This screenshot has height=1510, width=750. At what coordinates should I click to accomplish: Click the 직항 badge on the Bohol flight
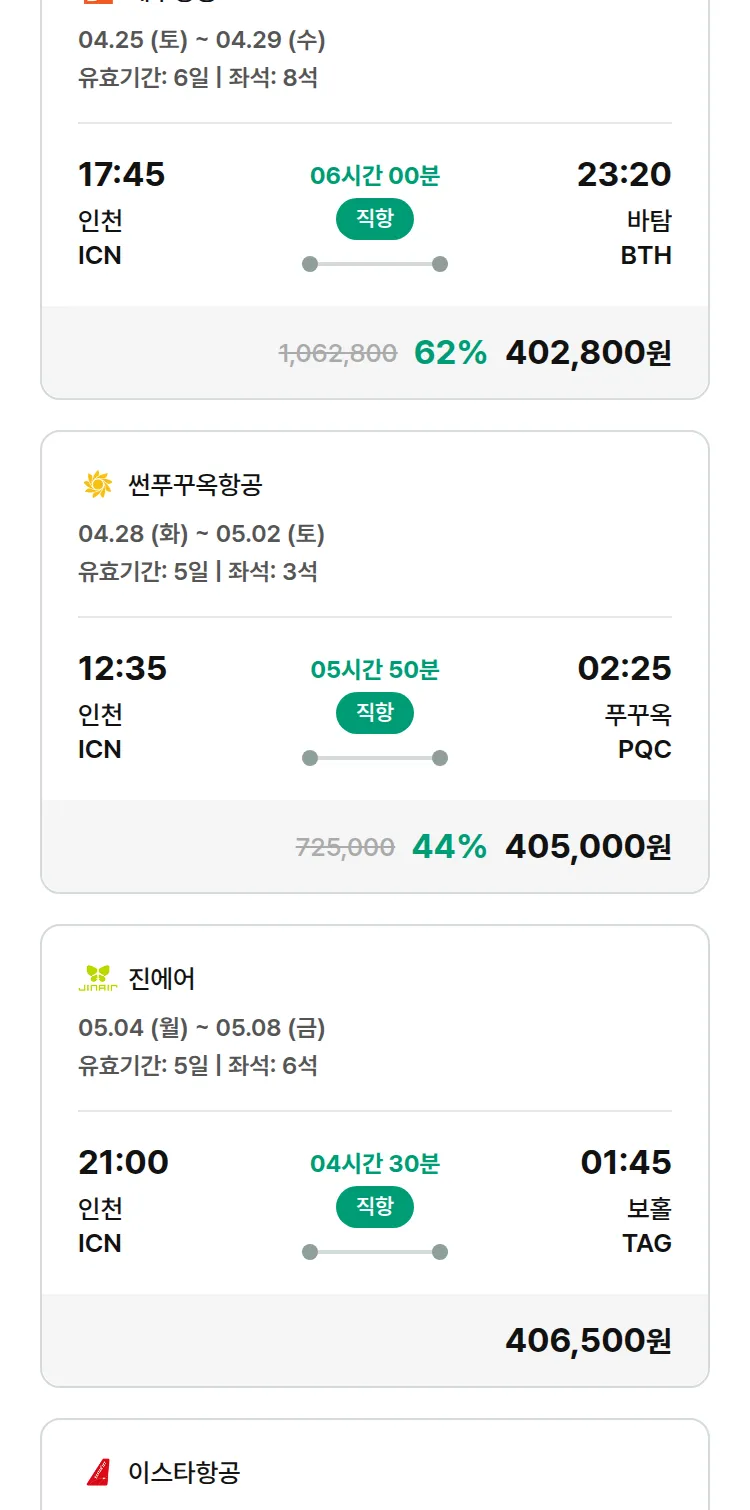tap(375, 1207)
